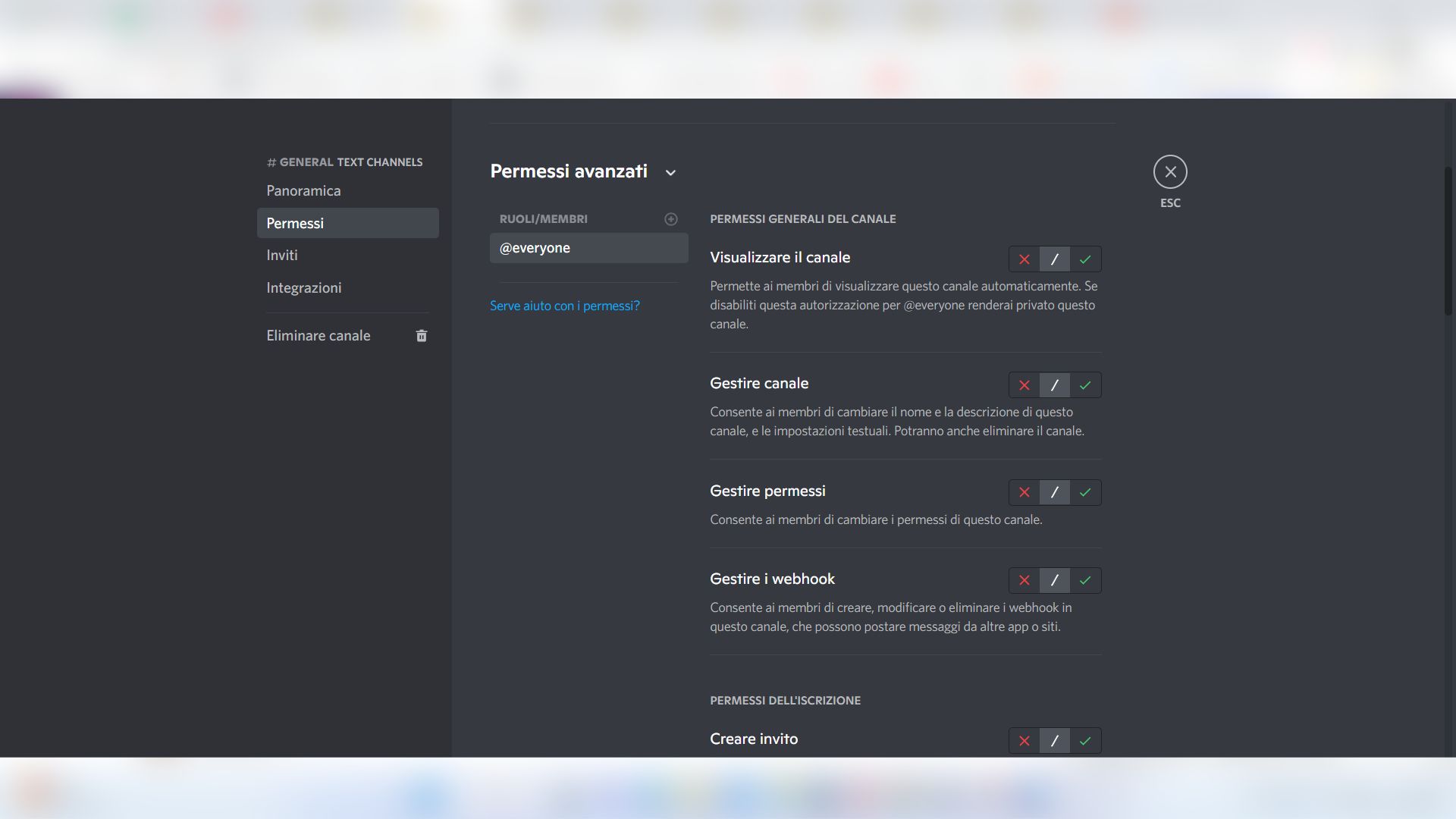Click the green check for Creare invito
The height and width of the screenshot is (819, 1456).
pyautogui.click(x=1085, y=741)
